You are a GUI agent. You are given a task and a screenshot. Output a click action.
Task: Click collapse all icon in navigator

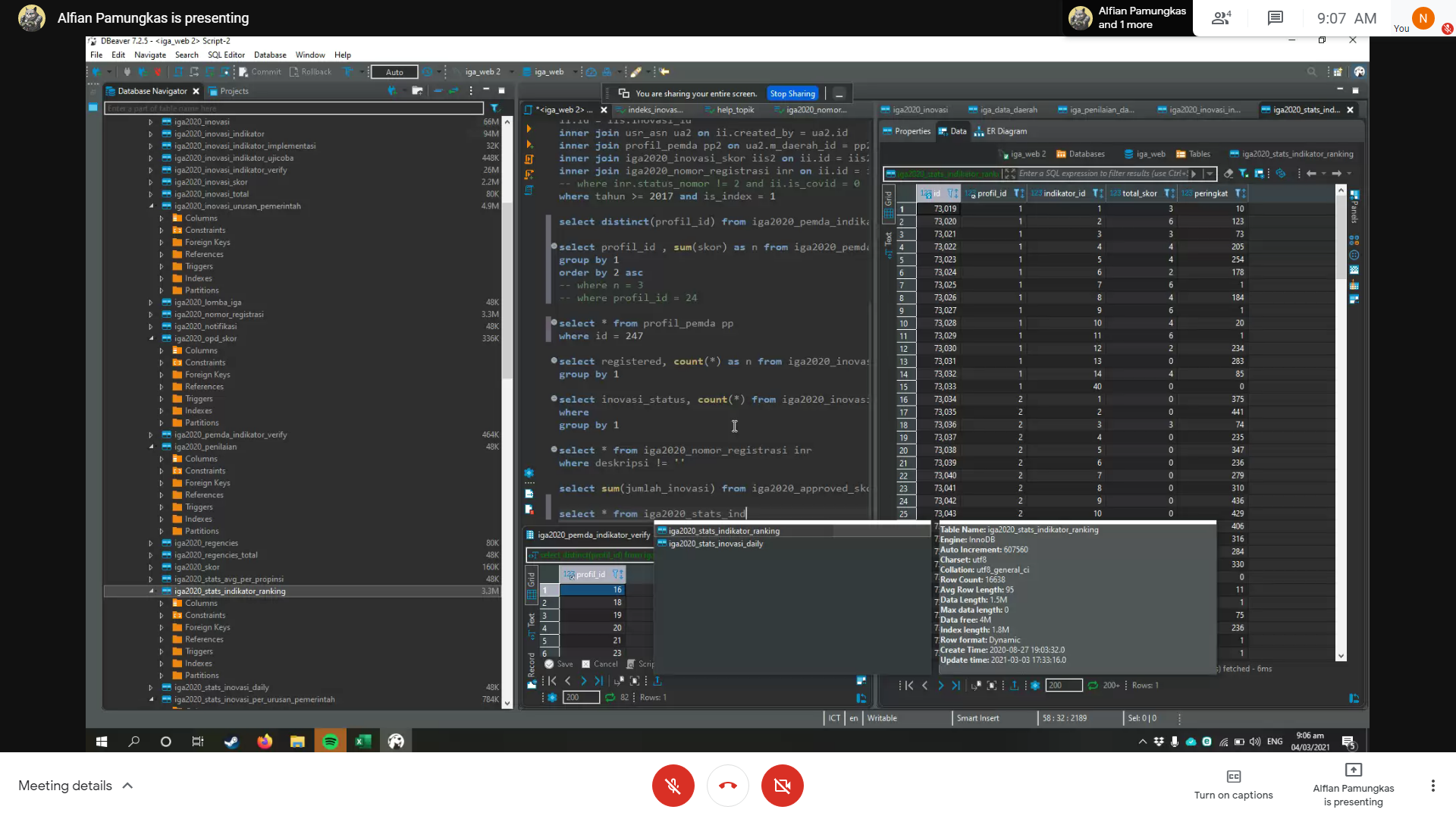(438, 91)
